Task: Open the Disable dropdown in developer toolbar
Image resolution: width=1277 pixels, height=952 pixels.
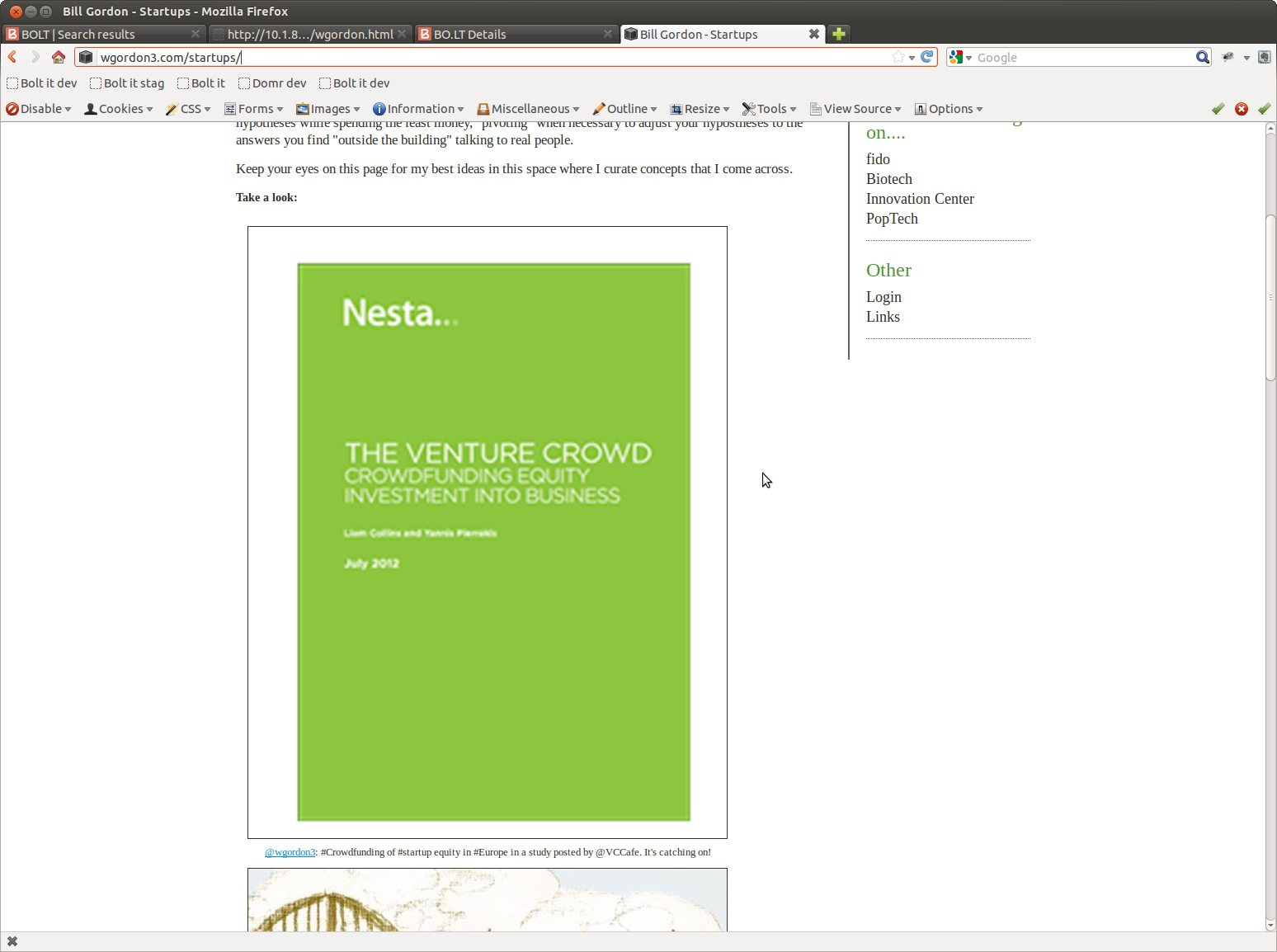Action: tap(39, 109)
